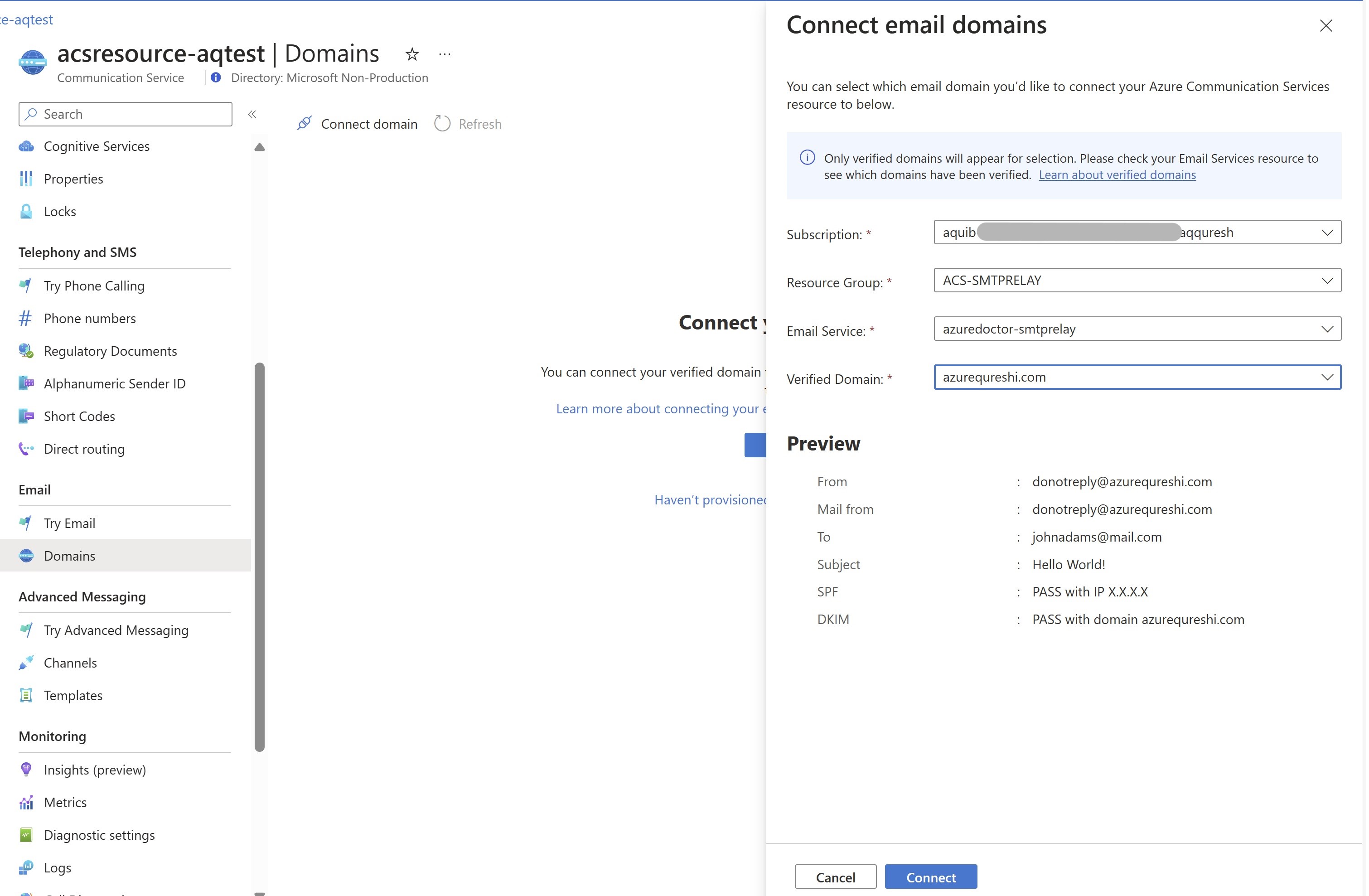Screen dimensions: 1369x896
Task: Click the Directory info icon
Action: click(216, 77)
